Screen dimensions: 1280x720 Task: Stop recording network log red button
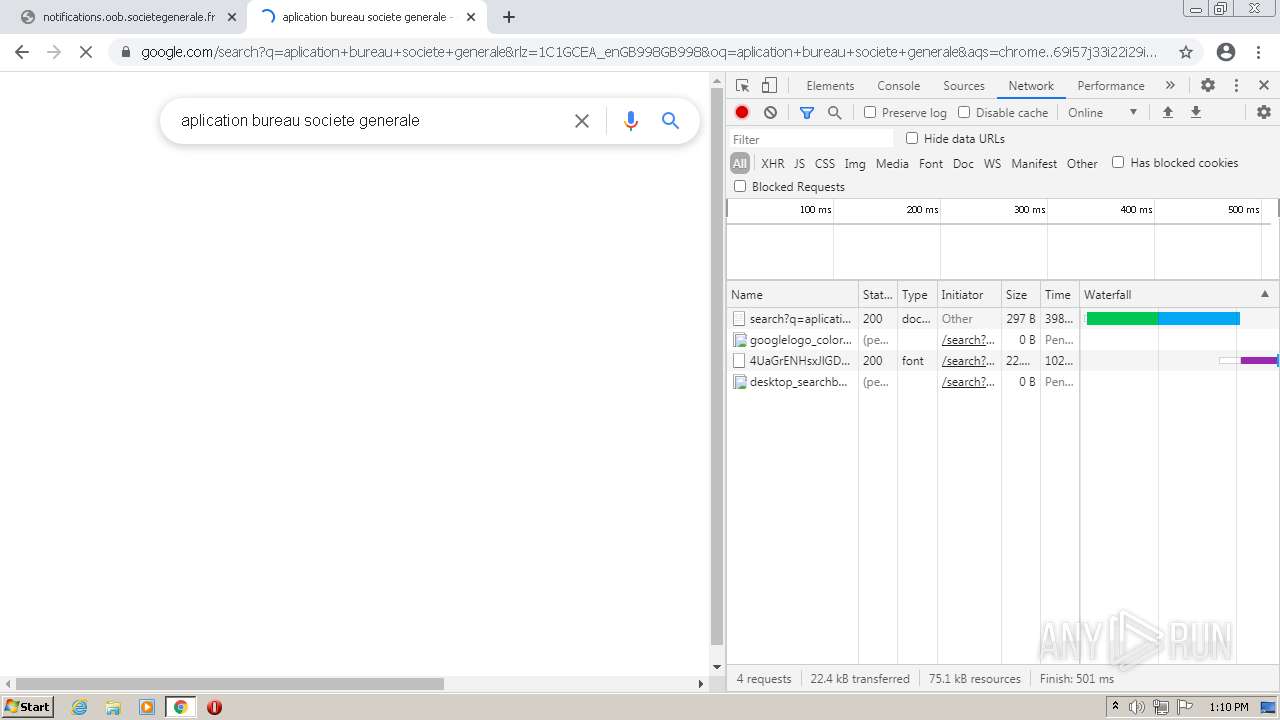coord(742,113)
